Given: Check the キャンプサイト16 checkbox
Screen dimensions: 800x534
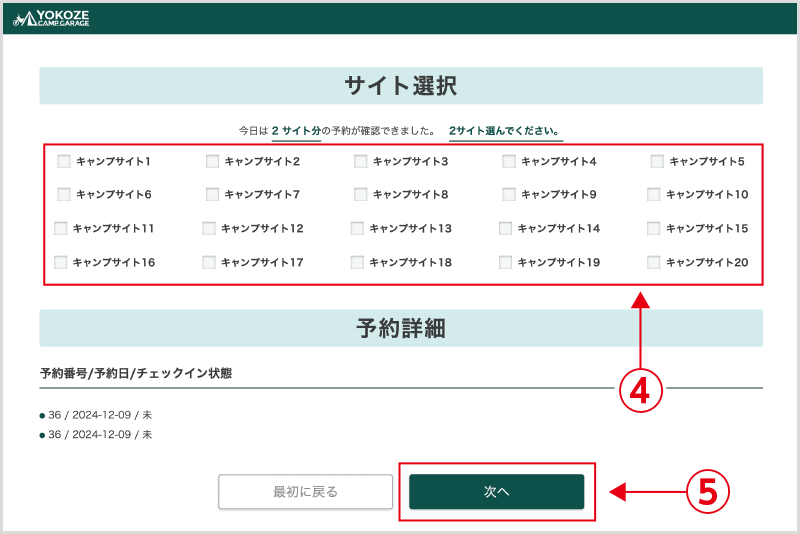Looking at the screenshot, I should point(61,263).
